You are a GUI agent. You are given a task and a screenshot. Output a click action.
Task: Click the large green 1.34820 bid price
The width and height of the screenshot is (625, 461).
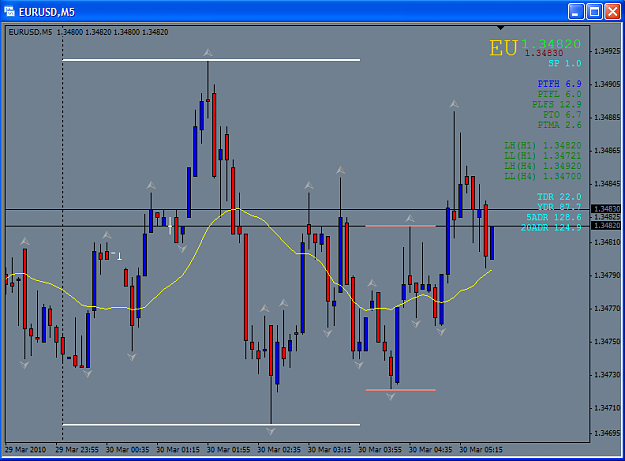pyautogui.click(x=551, y=43)
